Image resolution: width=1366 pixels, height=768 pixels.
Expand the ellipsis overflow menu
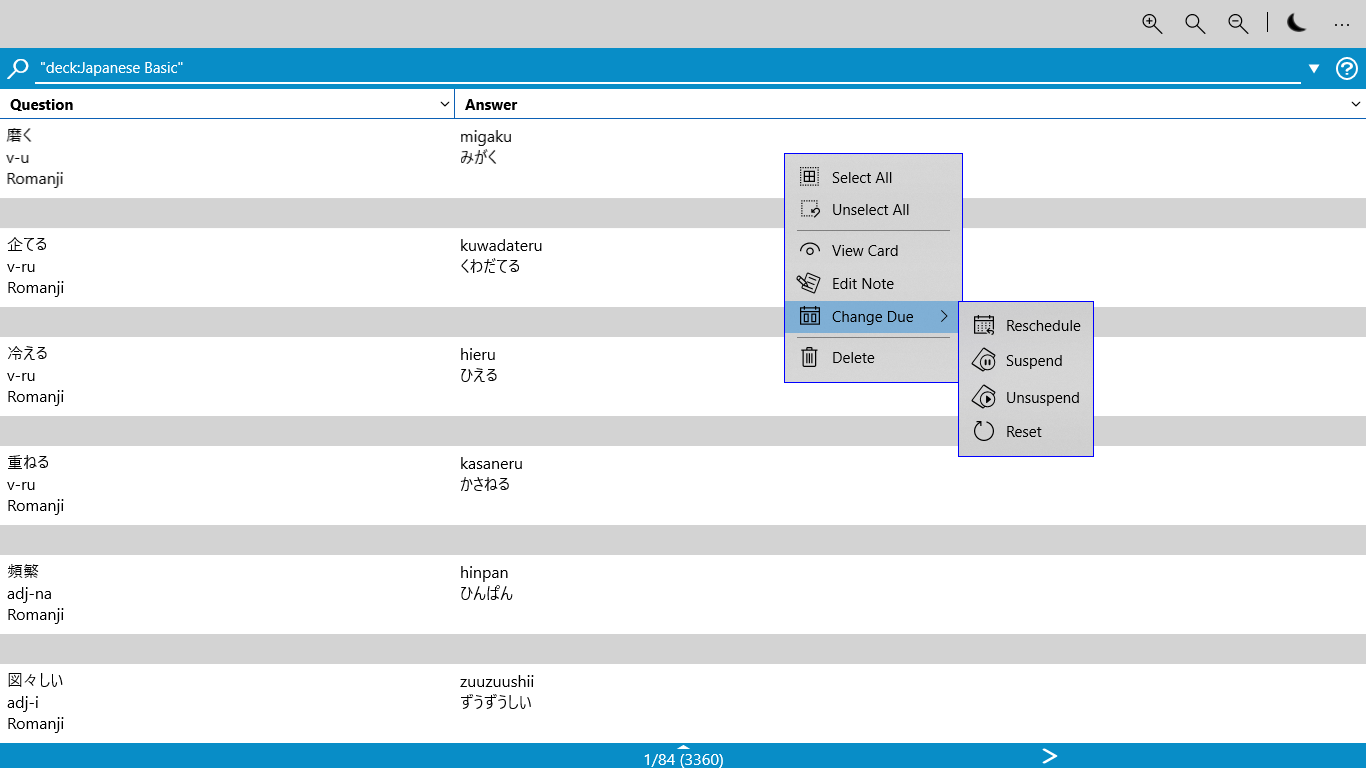[x=1342, y=24]
